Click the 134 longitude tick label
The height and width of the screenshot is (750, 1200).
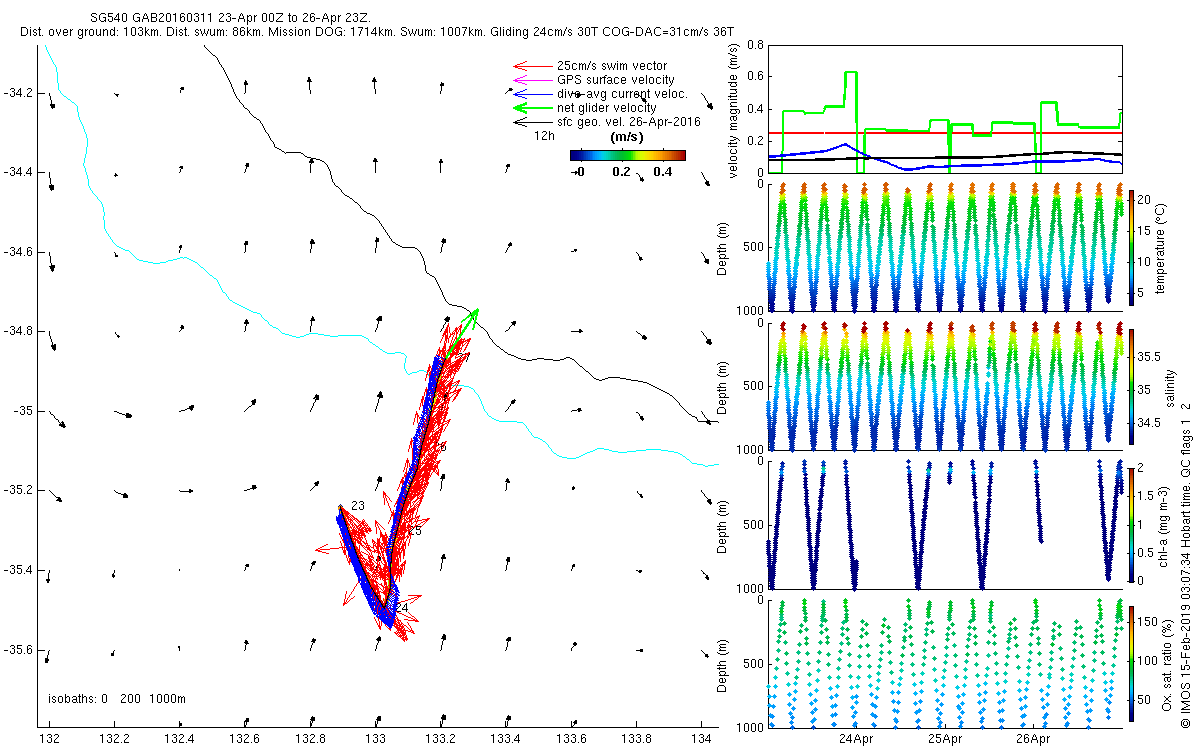[702, 740]
